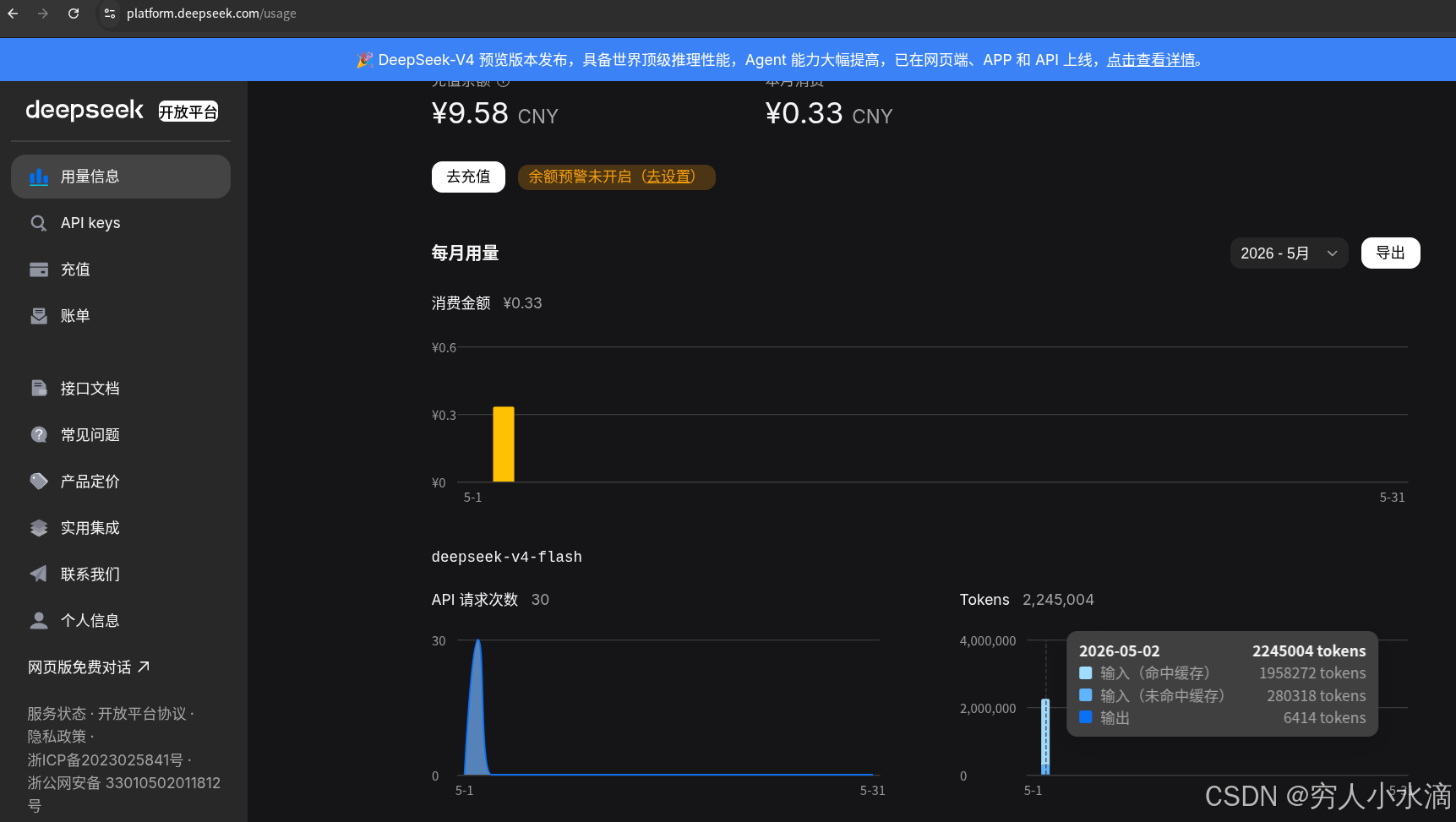Open the 用量信息 menu item
Image resolution: width=1456 pixels, height=822 pixels.
click(x=121, y=177)
